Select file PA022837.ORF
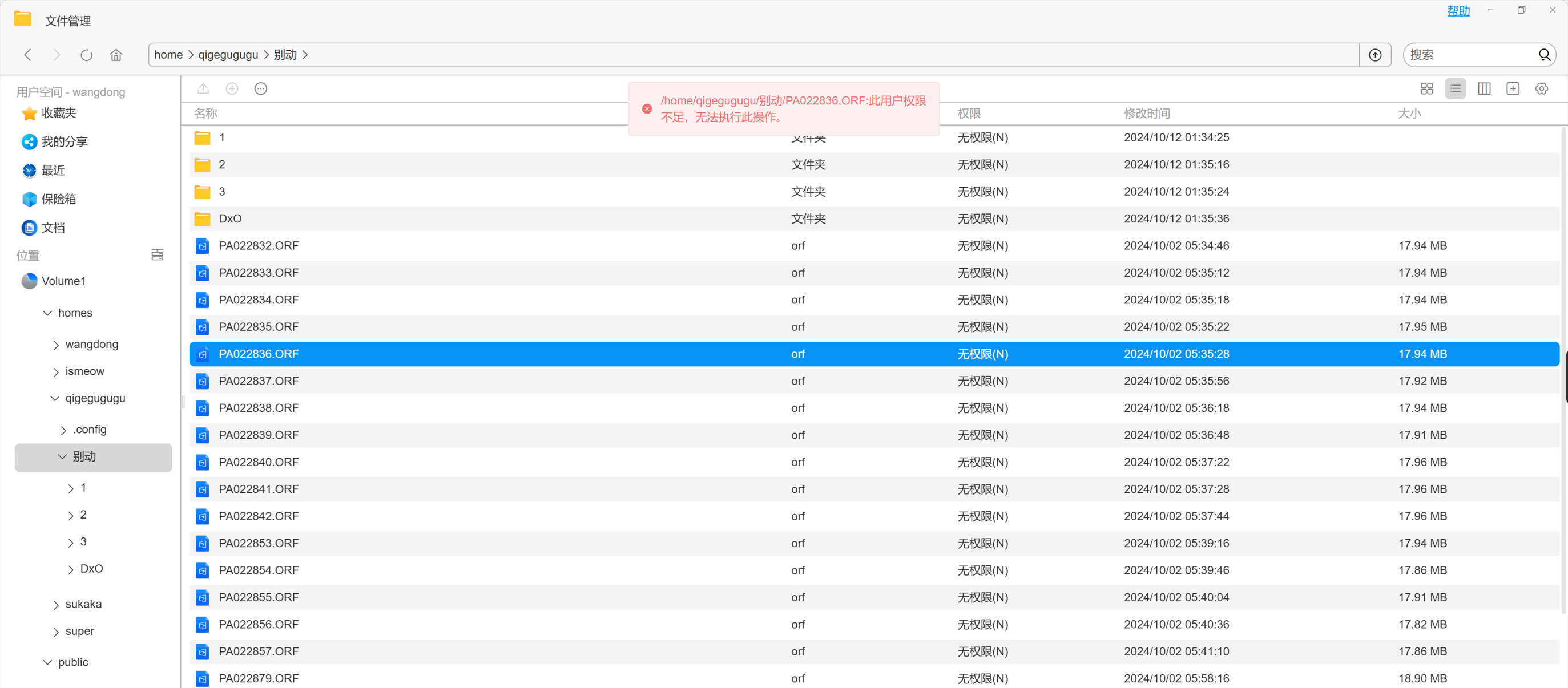Viewport: 1568px width, 688px height. point(874,381)
